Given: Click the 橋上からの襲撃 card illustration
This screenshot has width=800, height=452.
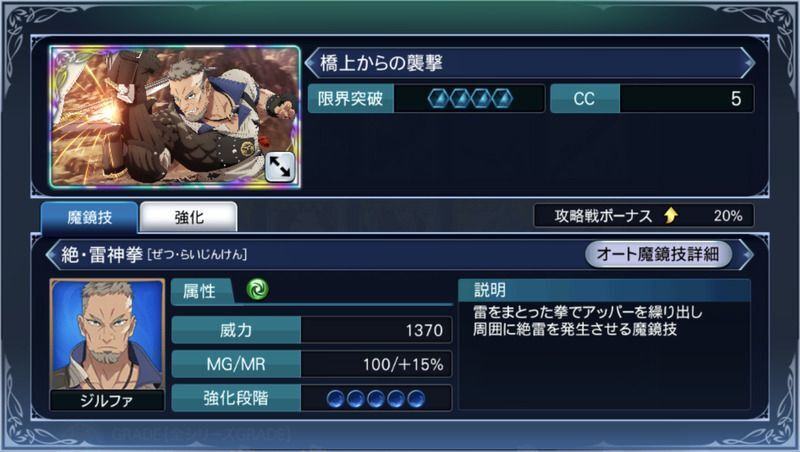Looking at the screenshot, I should [x=175, y=117].
